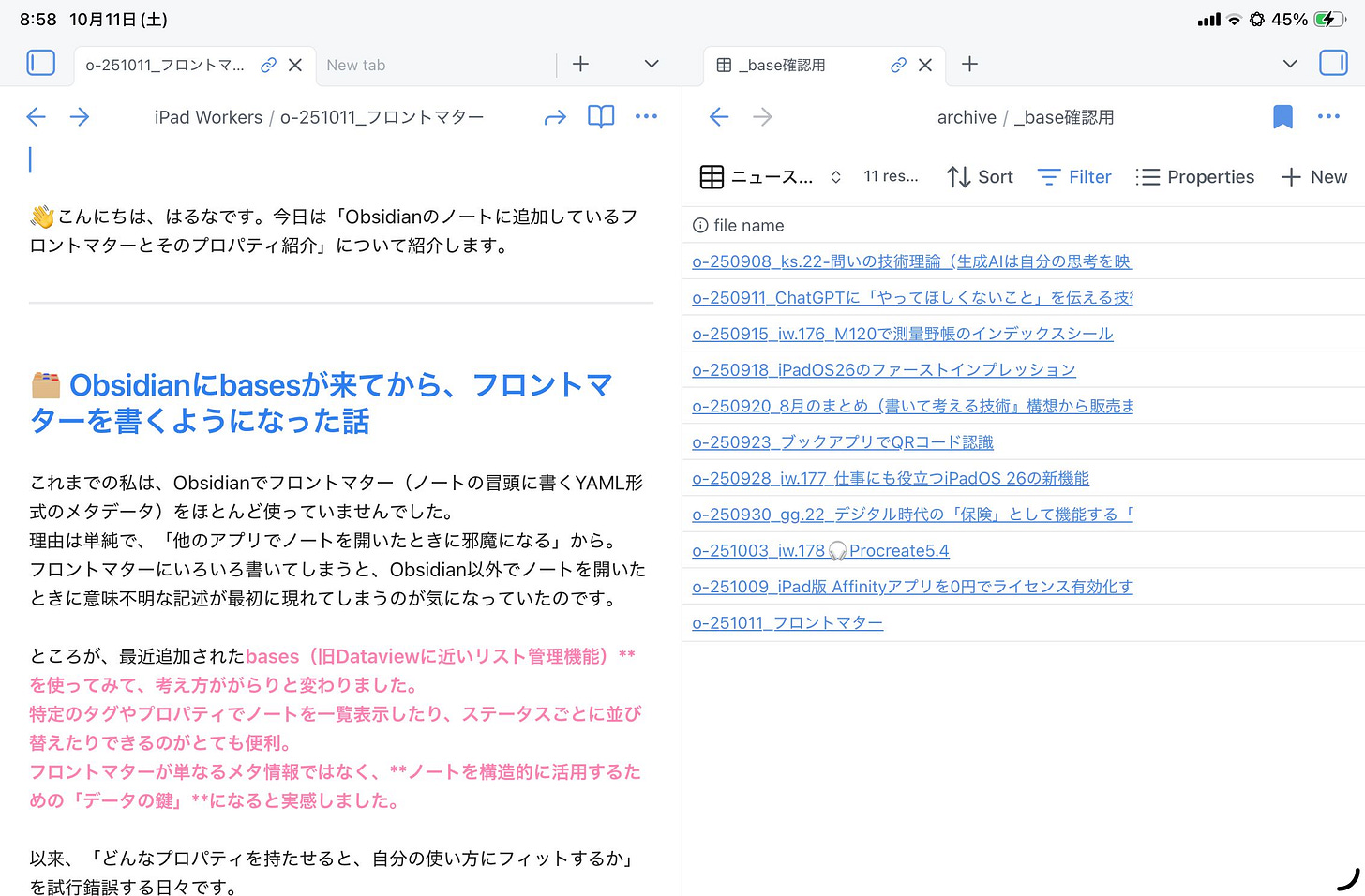The image size is (1365, 896).
Task: Open o-251003_iw.178 Procreate5.4 link
Action: 820,551
